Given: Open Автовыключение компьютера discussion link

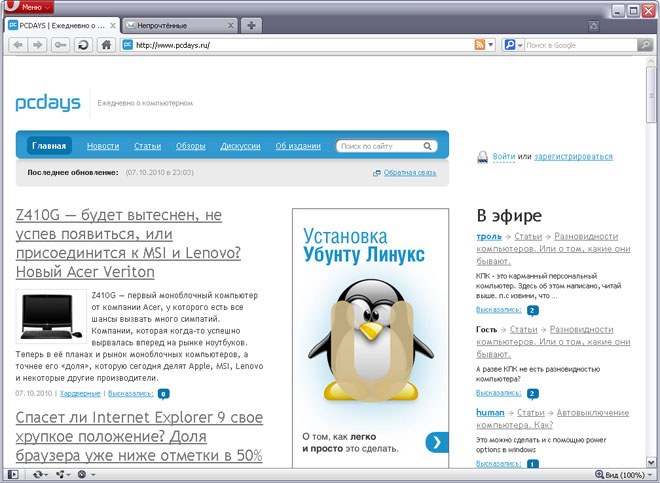Looking at the screenshot, I should (553, 419).
